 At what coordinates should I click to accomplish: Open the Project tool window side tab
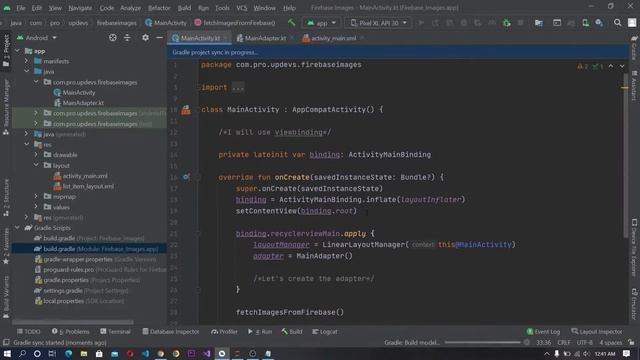6,51
